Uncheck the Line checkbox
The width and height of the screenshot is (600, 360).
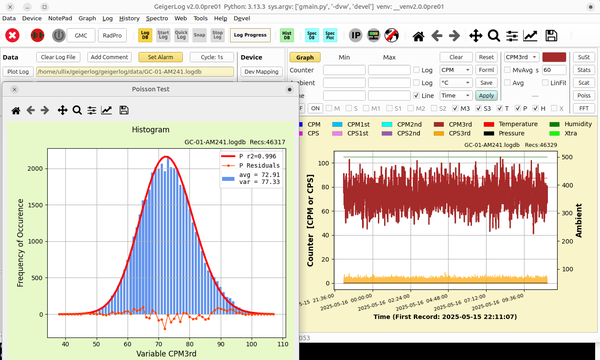(416, 95)
